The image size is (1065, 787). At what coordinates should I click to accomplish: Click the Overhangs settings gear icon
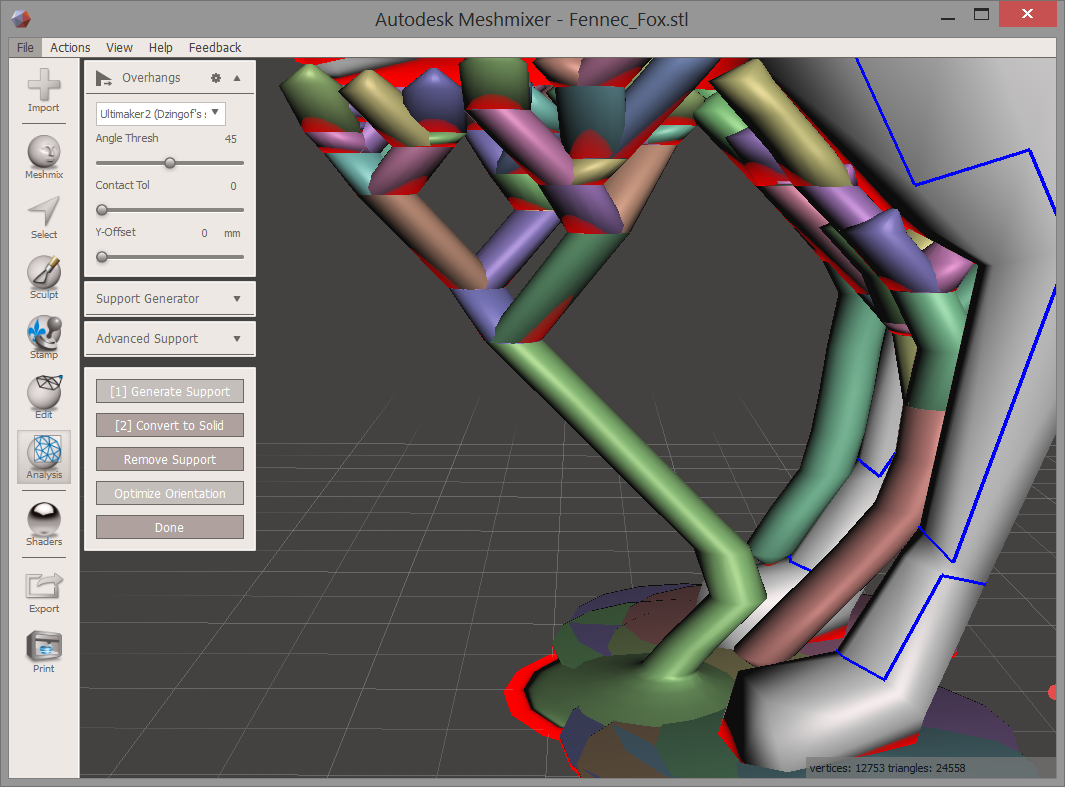click(216, 78)
